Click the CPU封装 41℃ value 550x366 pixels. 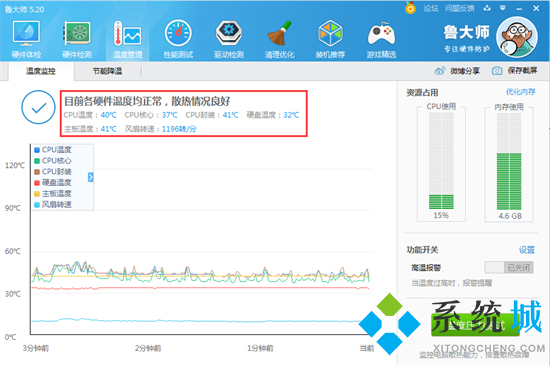point(230,115)
